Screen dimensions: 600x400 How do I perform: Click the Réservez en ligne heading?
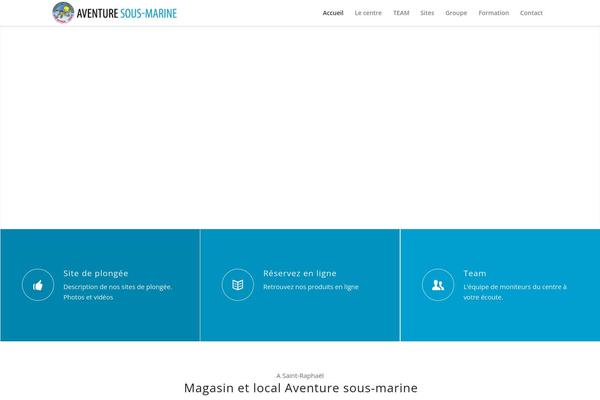(300, 273)
